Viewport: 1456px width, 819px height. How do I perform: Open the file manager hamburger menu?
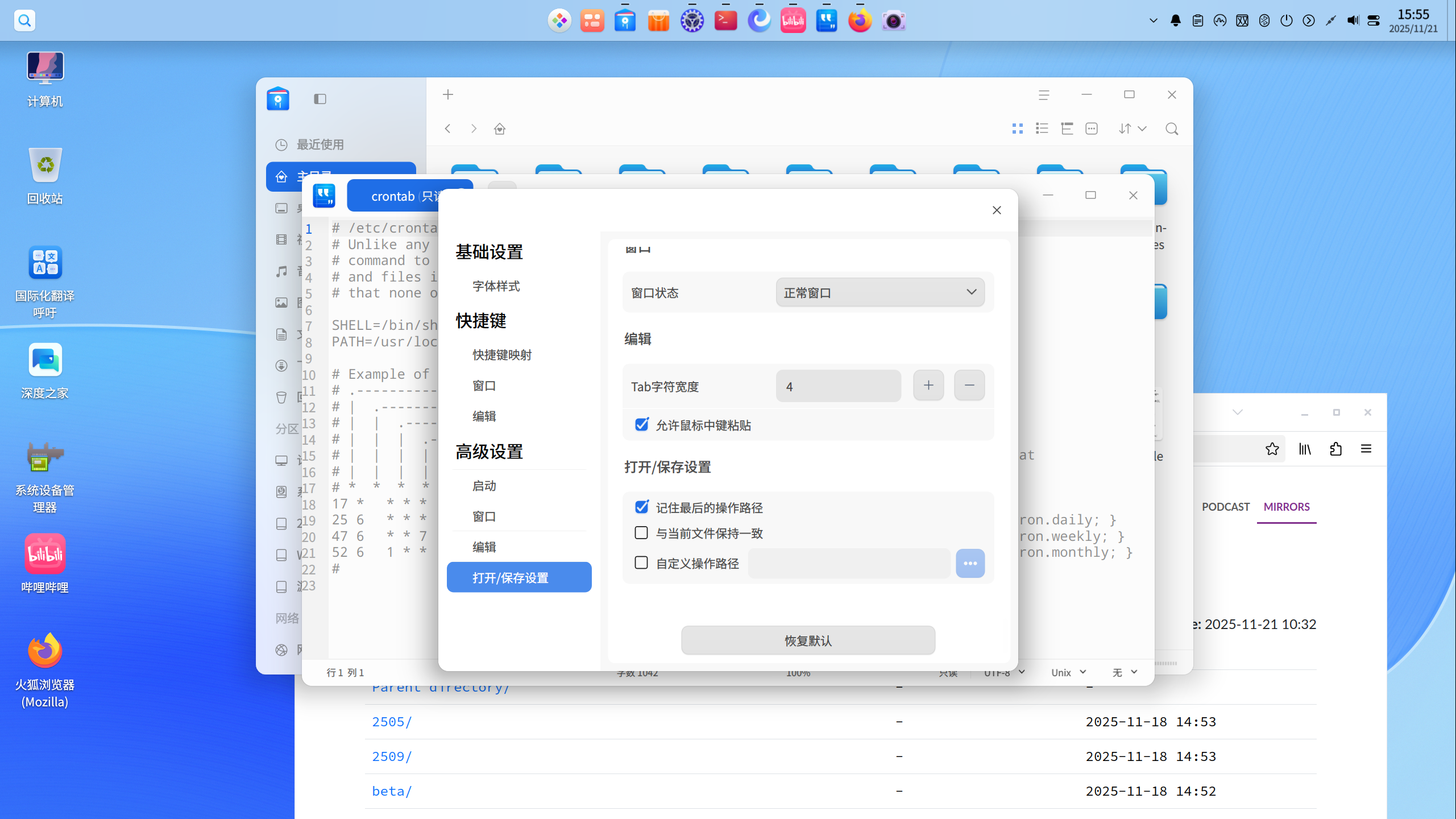[1044, 95]
